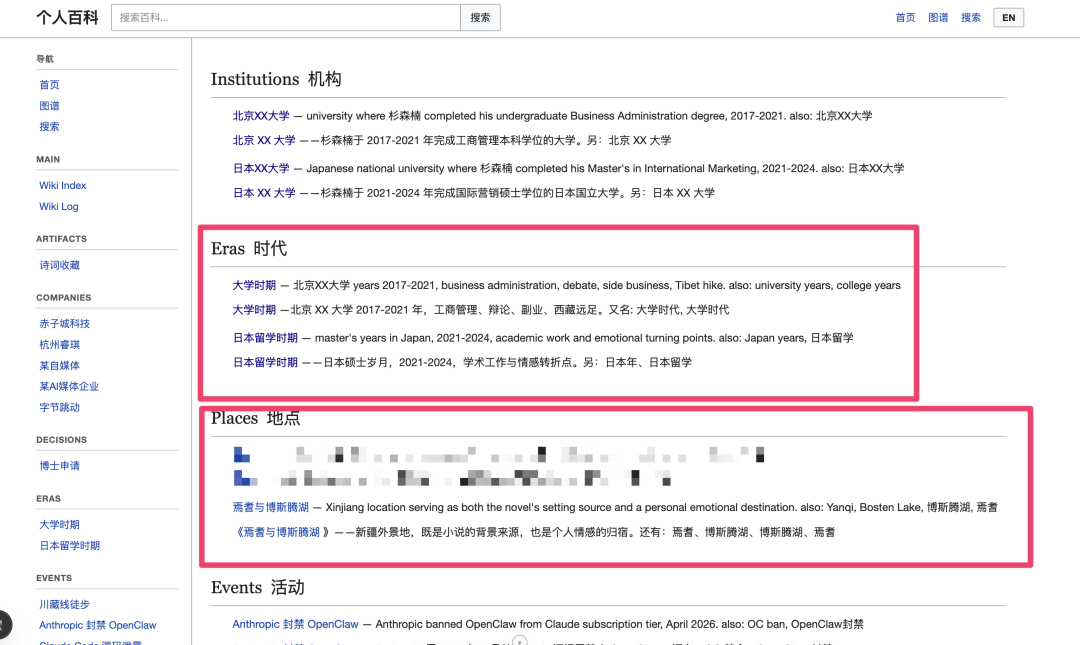Screen dimensions: 1080x645
Task: Open 诗词收藏 under ARTIFACTS
Action: click(x=59, y=264)
